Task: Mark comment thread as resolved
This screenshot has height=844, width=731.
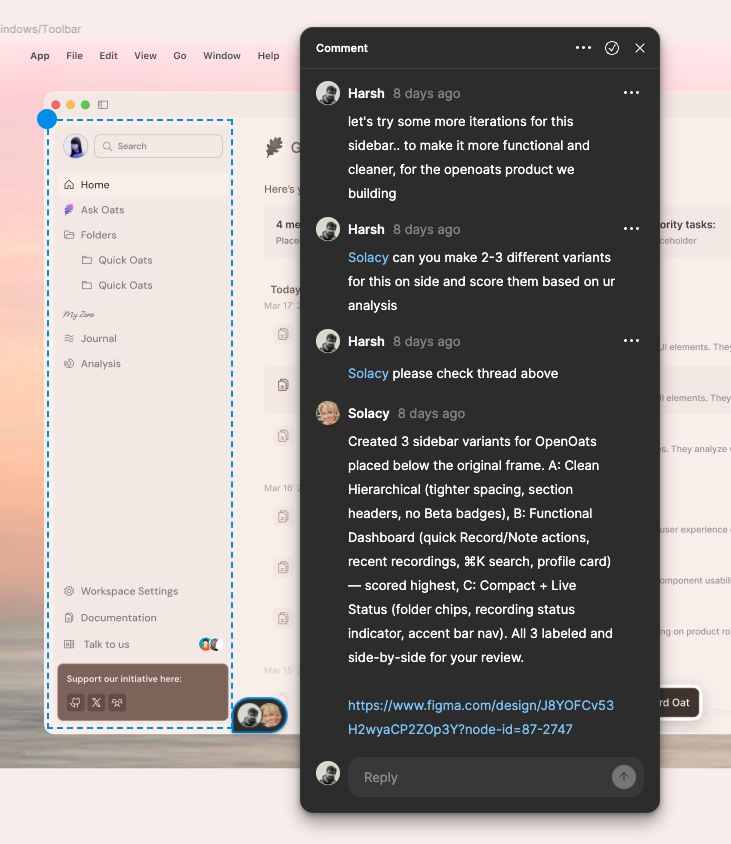Action: pos(611,48)
